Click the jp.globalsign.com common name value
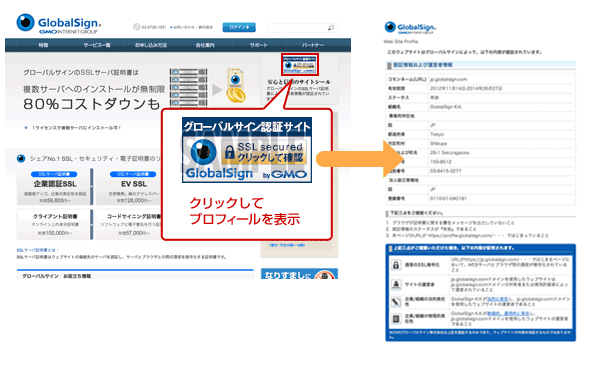This screenshot has height=365, width=600. click(448, 79)
